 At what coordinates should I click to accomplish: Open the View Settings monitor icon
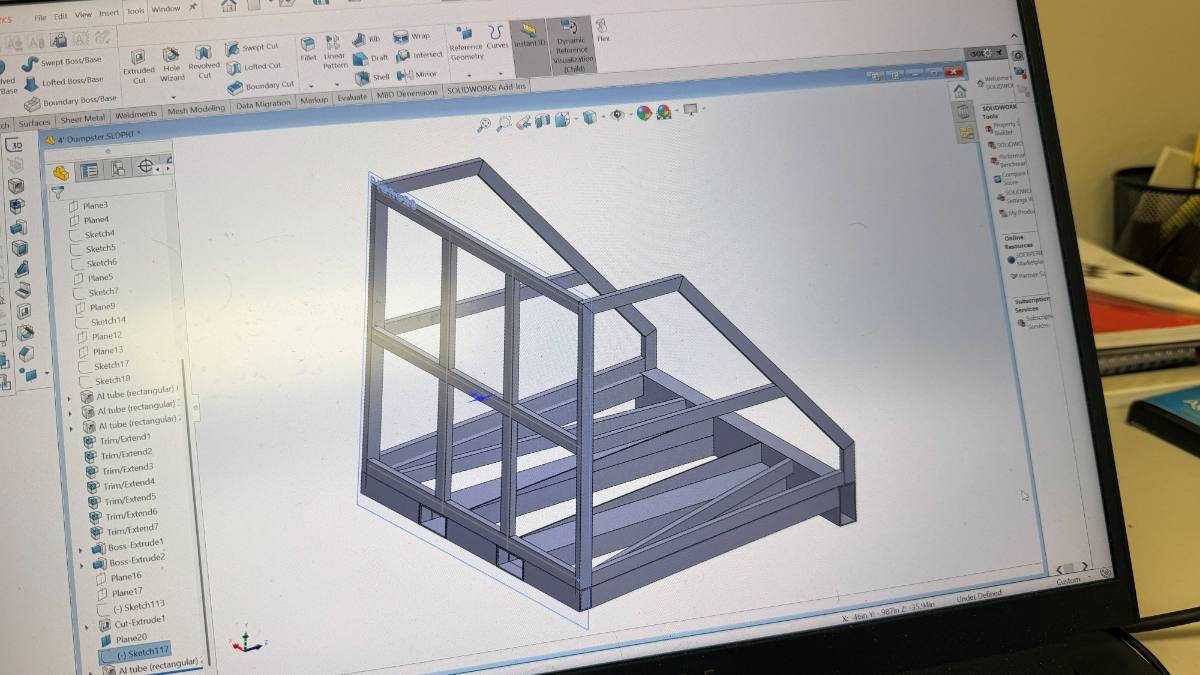click(690, 110)
